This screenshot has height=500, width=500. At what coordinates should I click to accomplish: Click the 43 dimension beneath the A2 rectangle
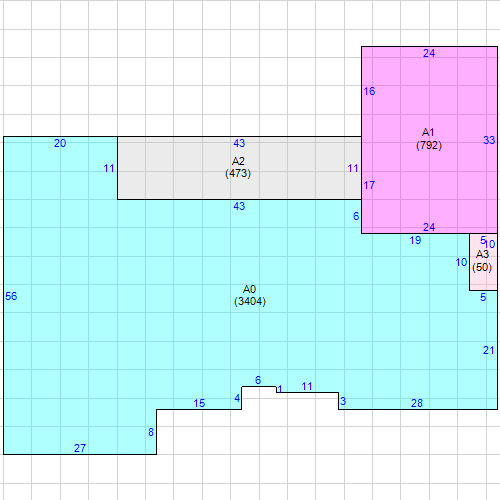239,206
